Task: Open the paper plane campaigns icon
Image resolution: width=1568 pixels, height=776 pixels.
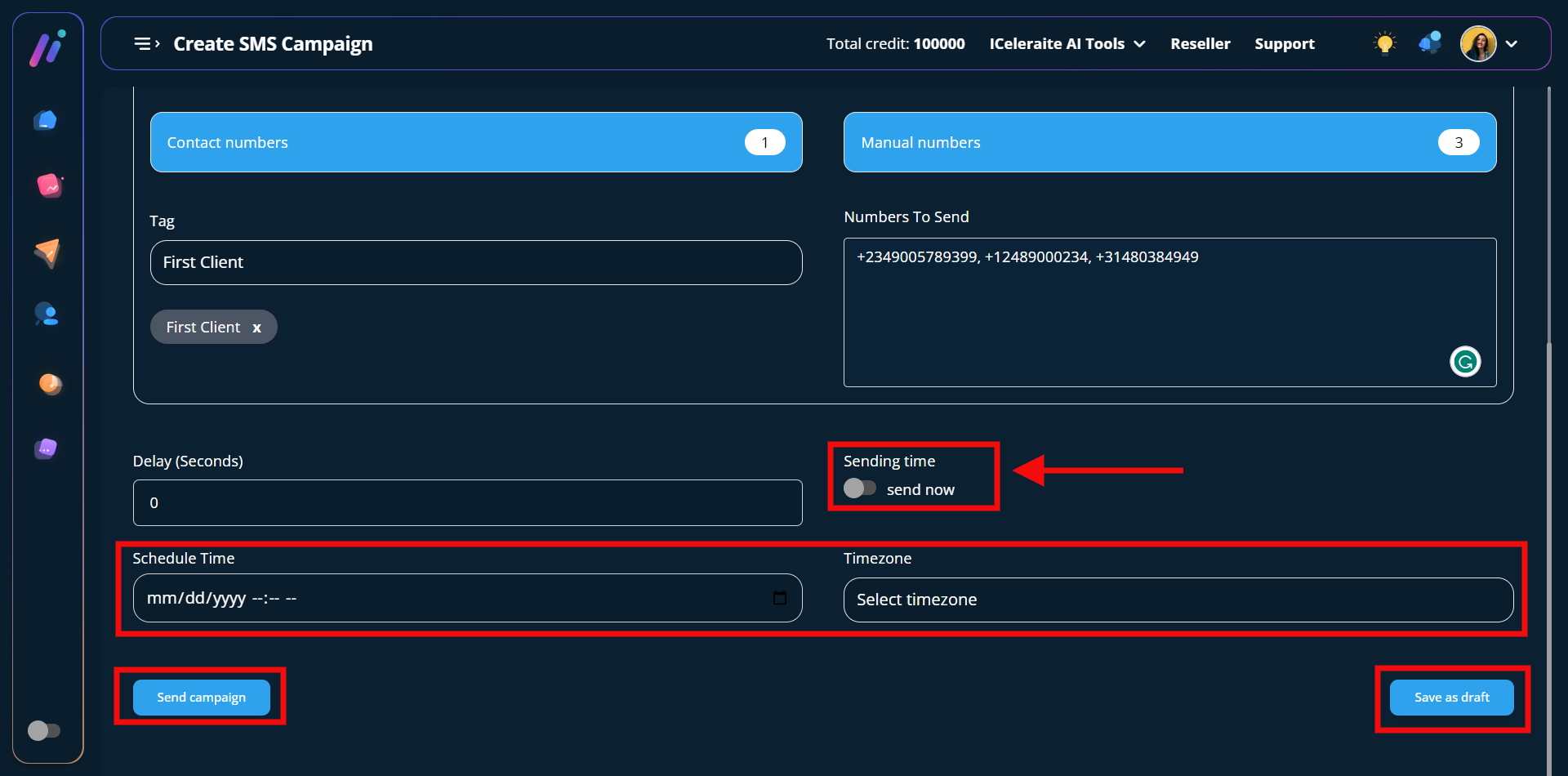Action: tap(47, 252)
